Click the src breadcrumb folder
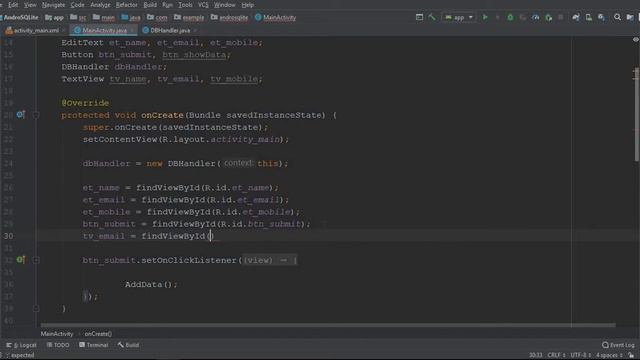 coord(78,18)
